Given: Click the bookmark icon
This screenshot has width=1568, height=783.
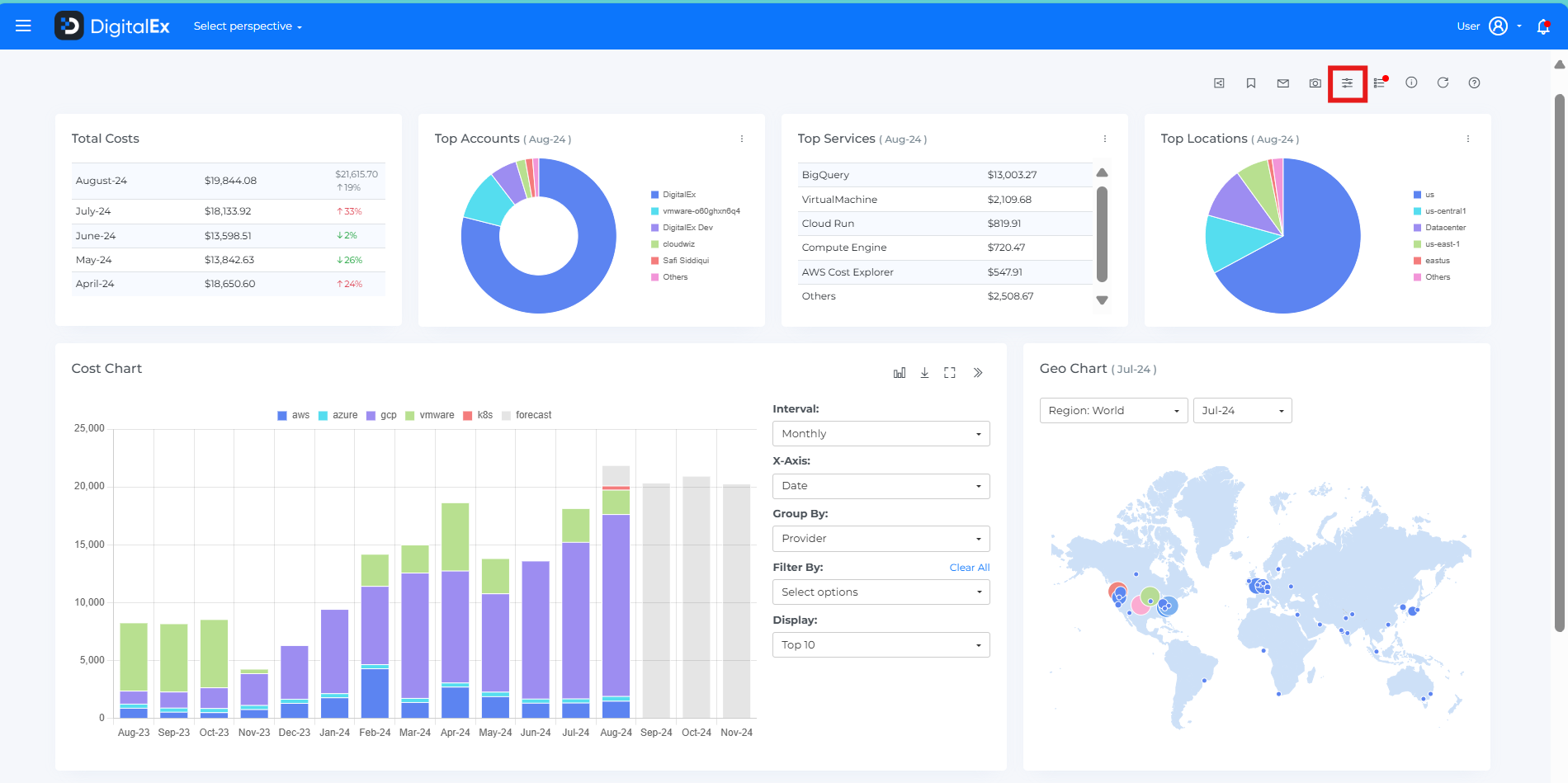Looking at the screenshot, I should click(1251, 83).
